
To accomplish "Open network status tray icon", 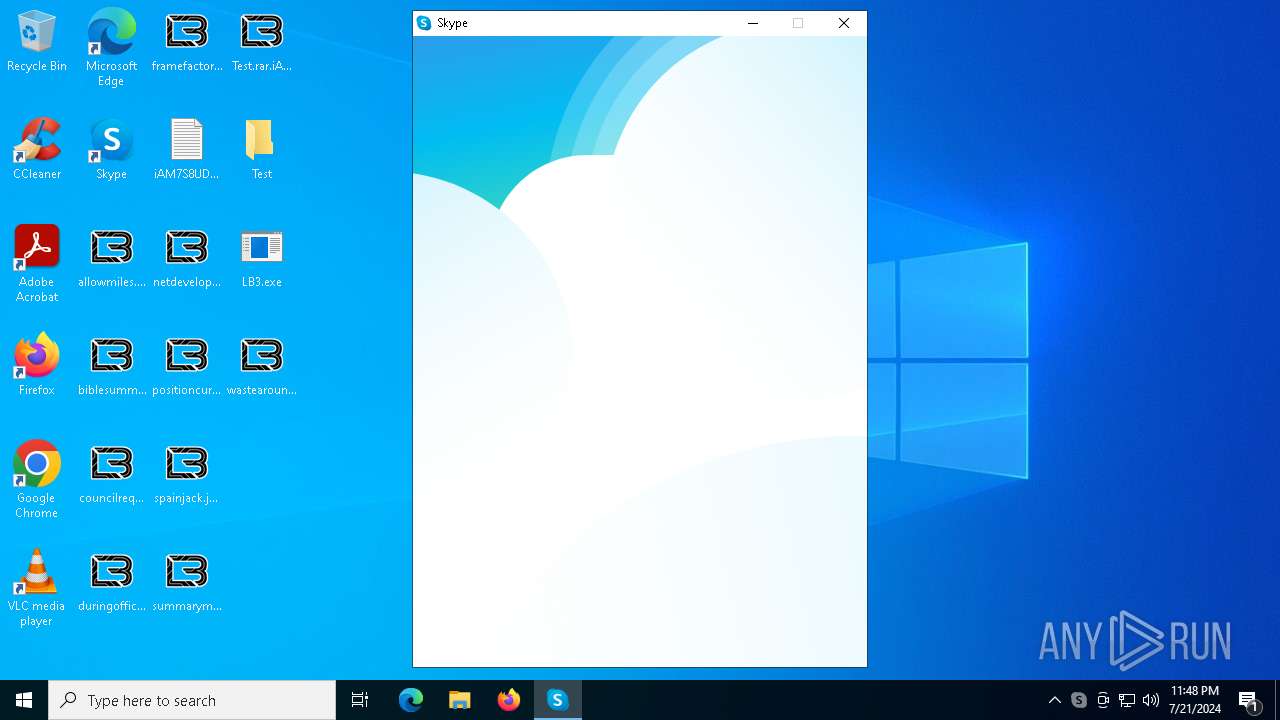I will click(1127, 700).
